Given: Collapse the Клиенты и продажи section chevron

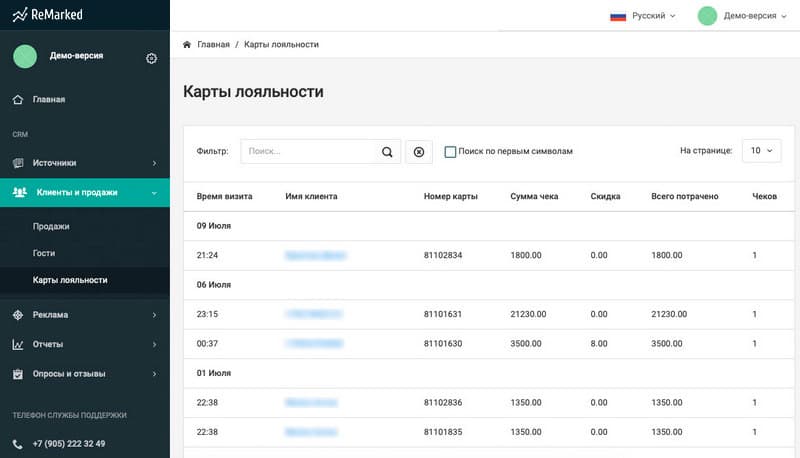Looking at the screenshot, I should pos(154,193).
